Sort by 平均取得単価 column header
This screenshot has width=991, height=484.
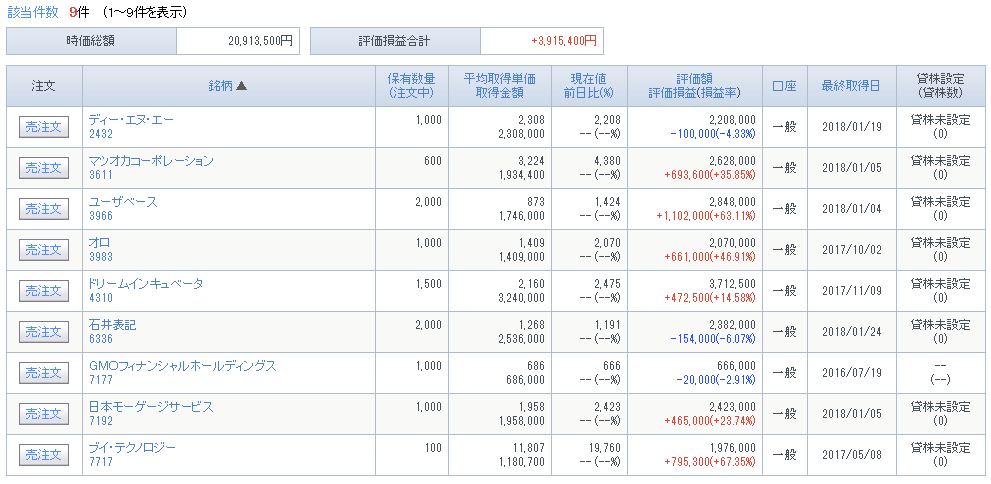(x=499, y=80)
